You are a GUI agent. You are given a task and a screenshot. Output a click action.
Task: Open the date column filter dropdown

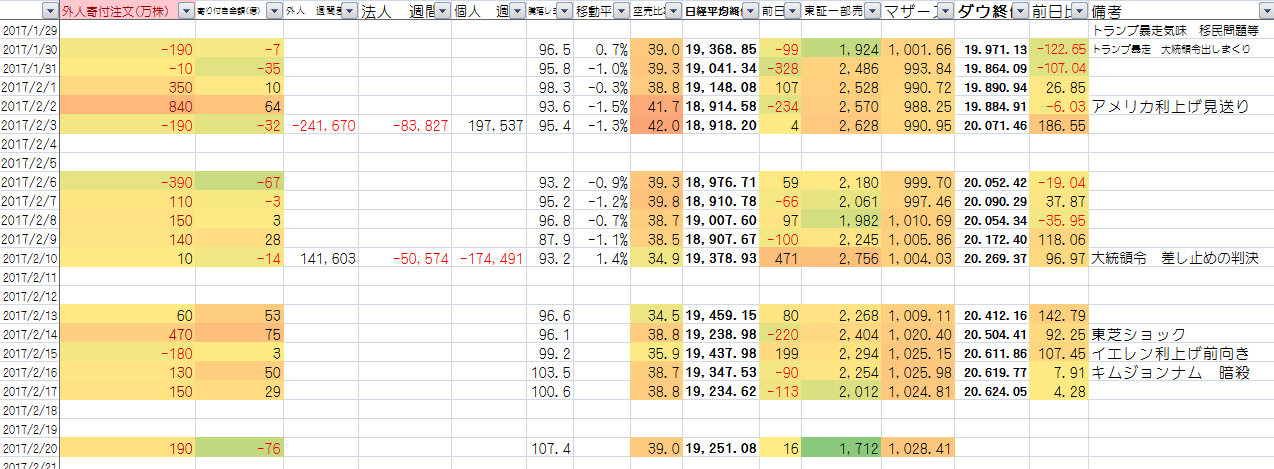pos(49,11)
